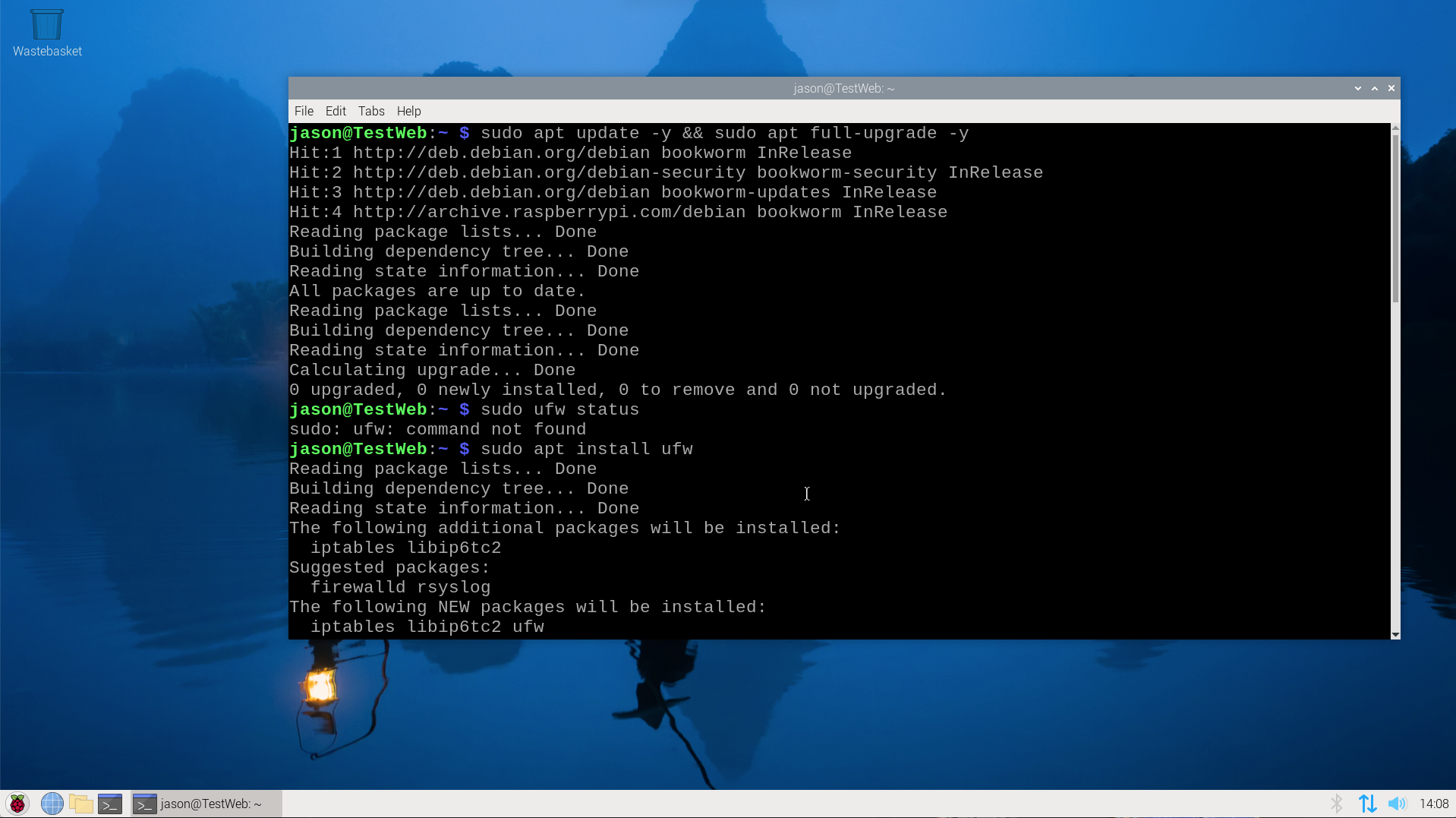Viewport: 1456px width, 818px height.
Task: Open the network connections tray icon
Action: [1367, 804]
